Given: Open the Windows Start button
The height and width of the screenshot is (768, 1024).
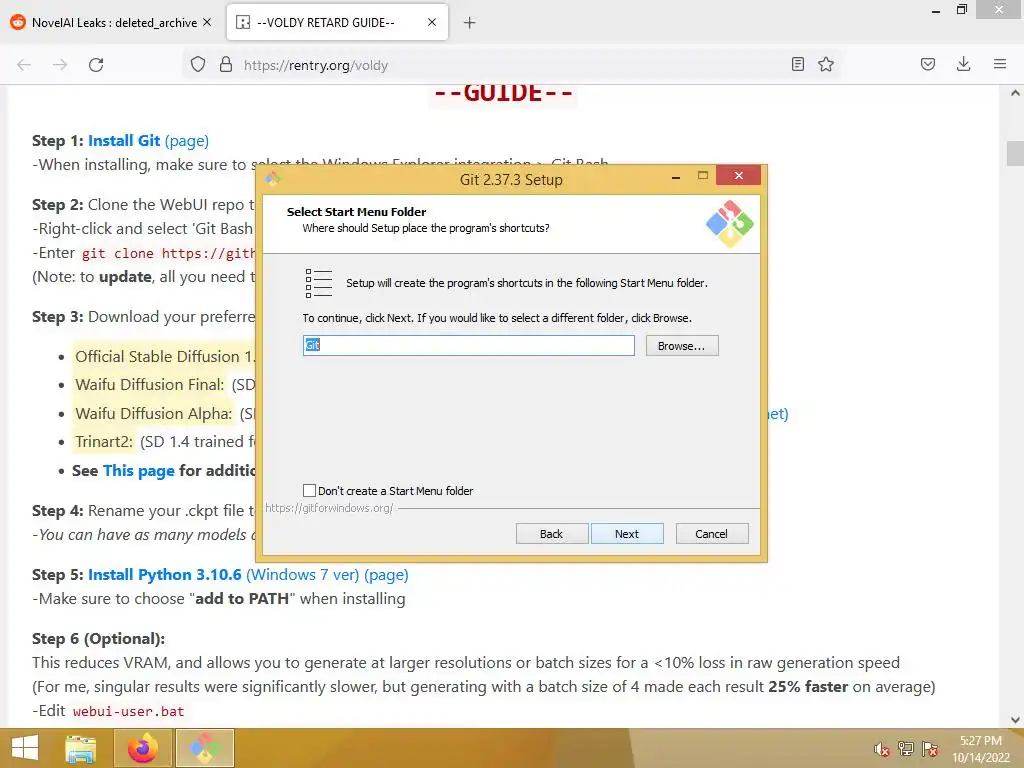Looking at the screenshot, I should [25, 748].
